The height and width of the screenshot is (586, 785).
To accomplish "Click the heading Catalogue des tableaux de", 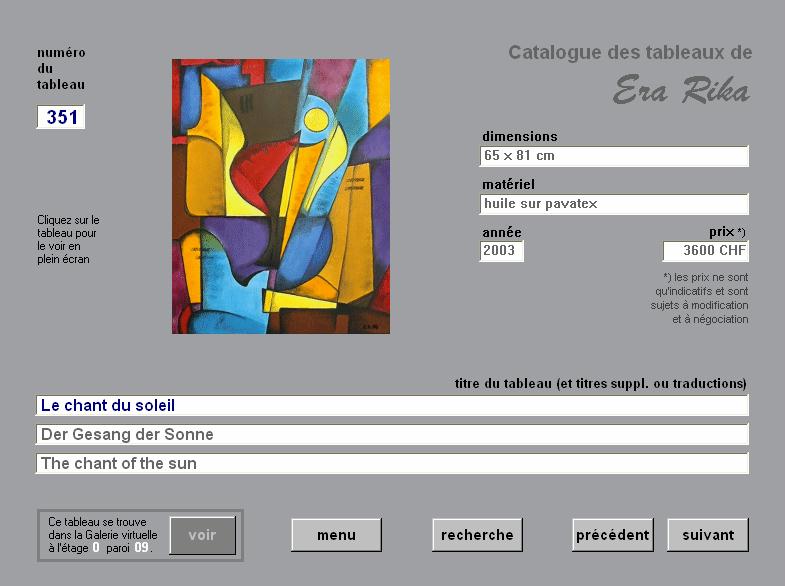I will [630, 53].
